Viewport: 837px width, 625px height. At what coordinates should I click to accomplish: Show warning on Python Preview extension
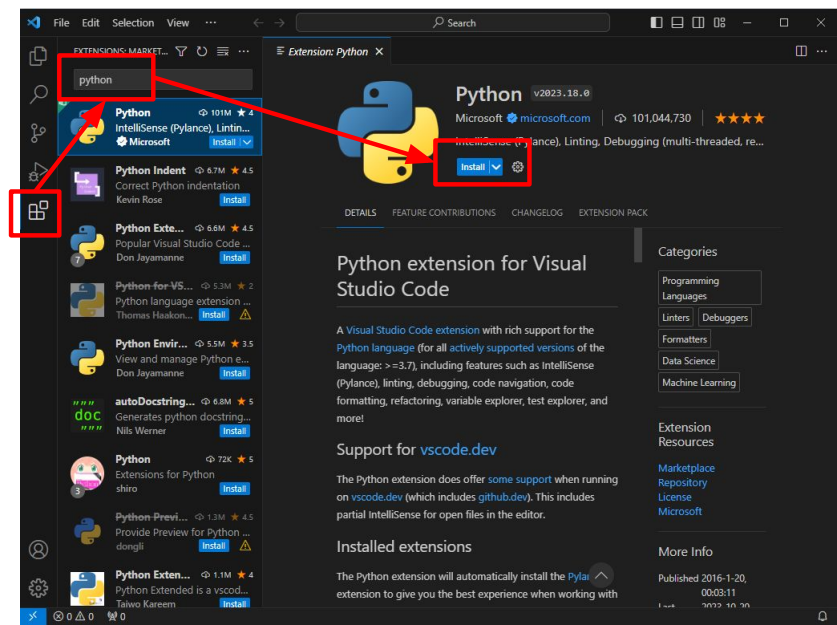[245, 545]
